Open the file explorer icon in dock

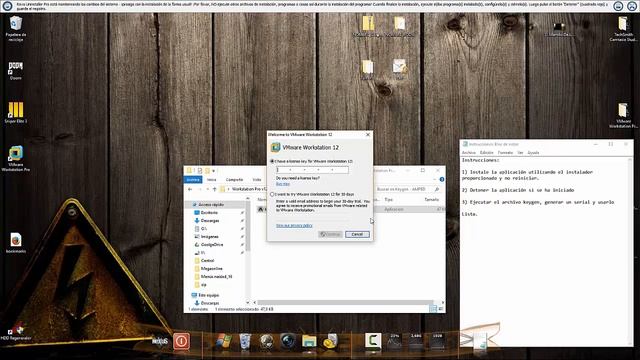click(x=309, y=341)
